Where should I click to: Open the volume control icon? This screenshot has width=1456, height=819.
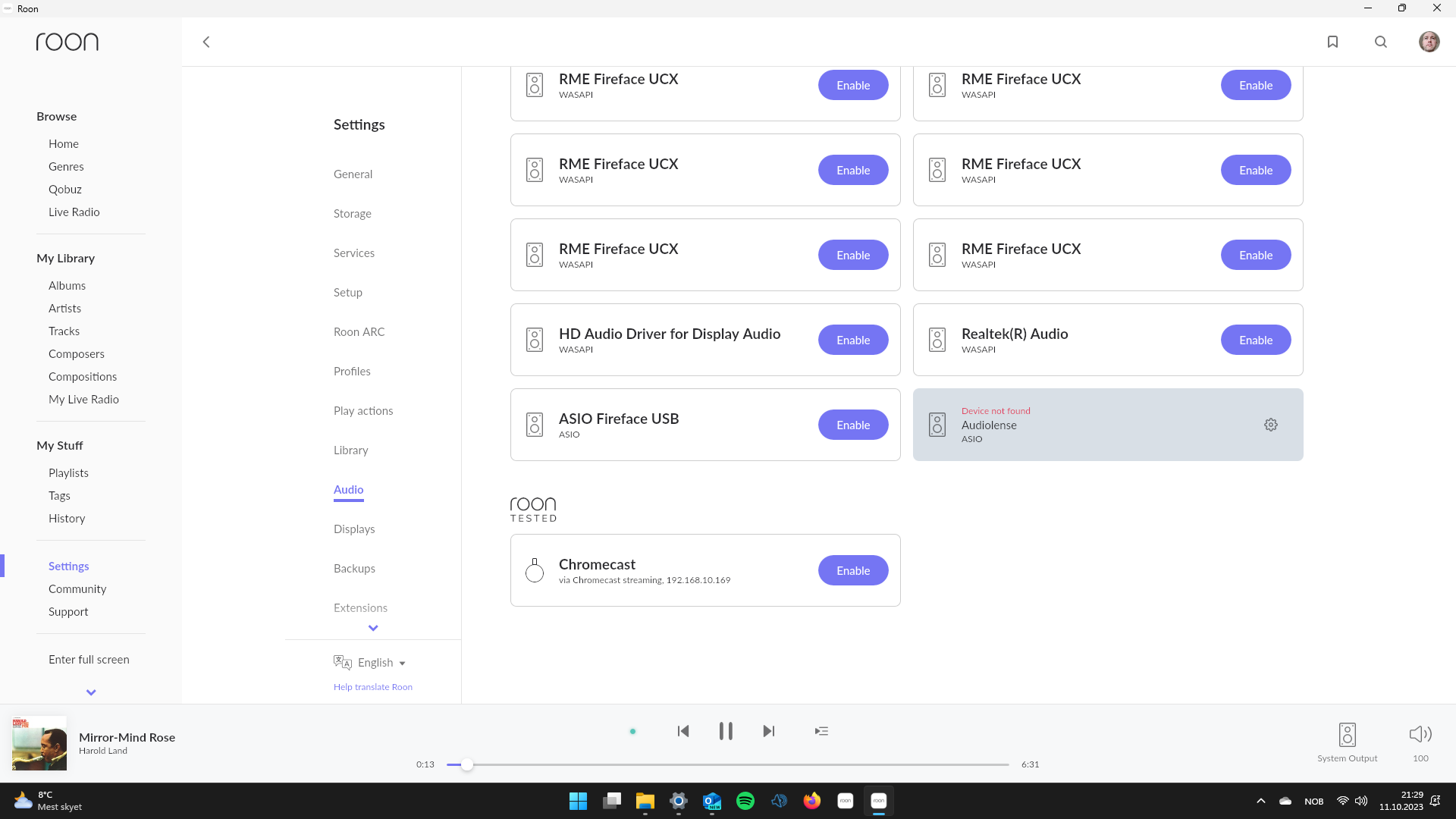click(x=1420, y=734)
